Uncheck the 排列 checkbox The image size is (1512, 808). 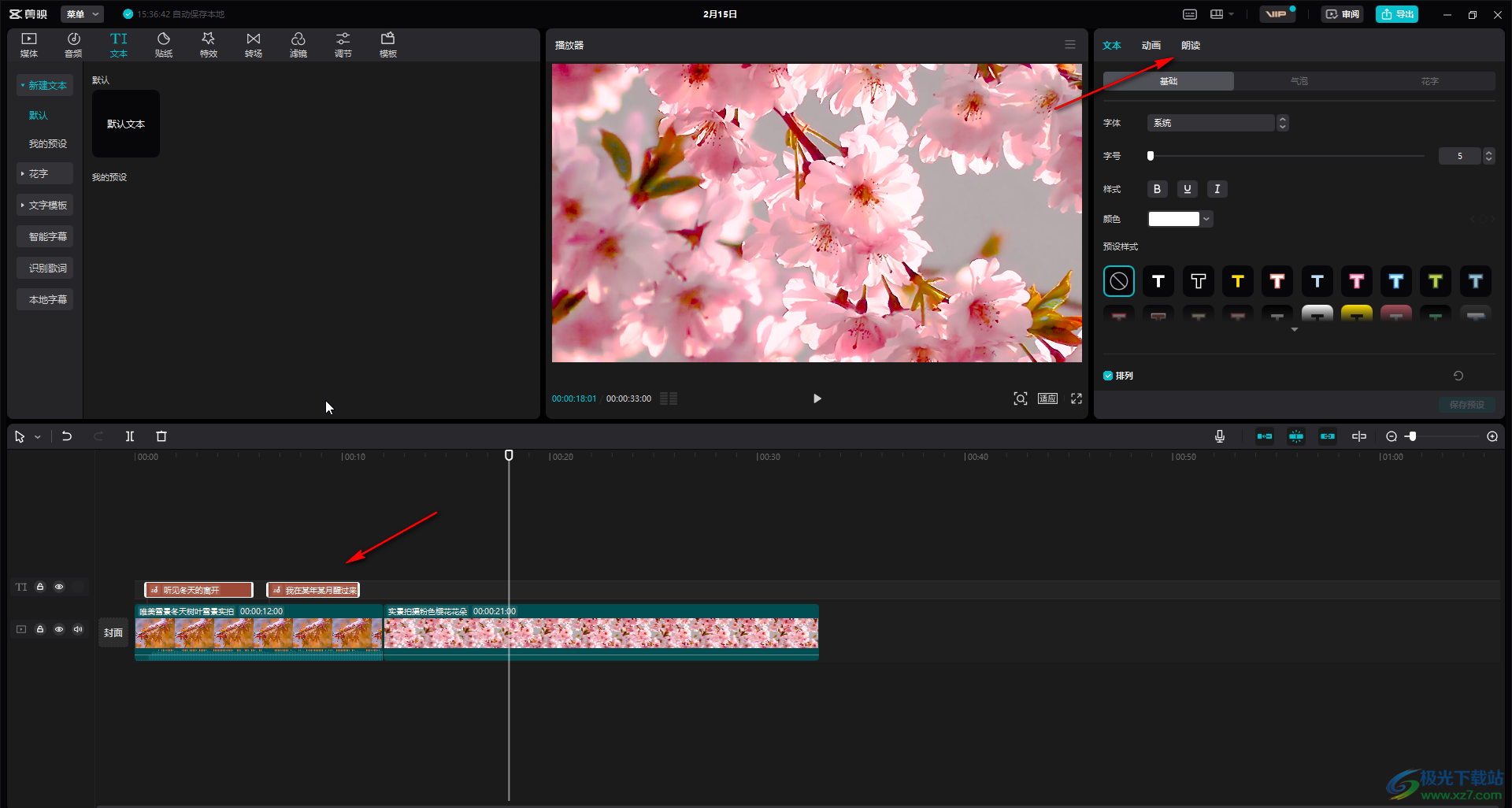click(1108, 376)
